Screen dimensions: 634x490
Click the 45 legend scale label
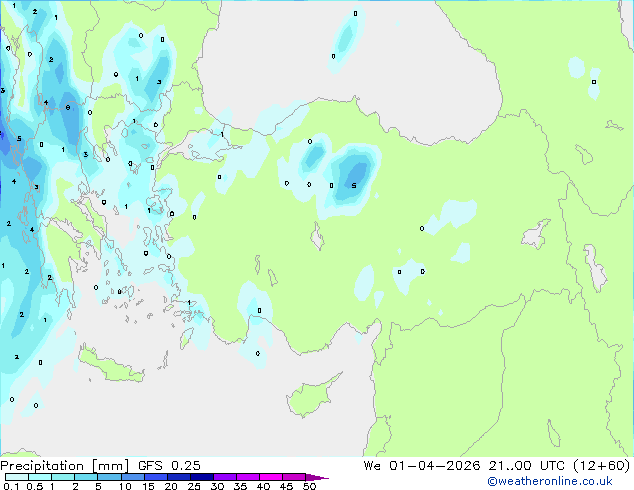point(286,486)
